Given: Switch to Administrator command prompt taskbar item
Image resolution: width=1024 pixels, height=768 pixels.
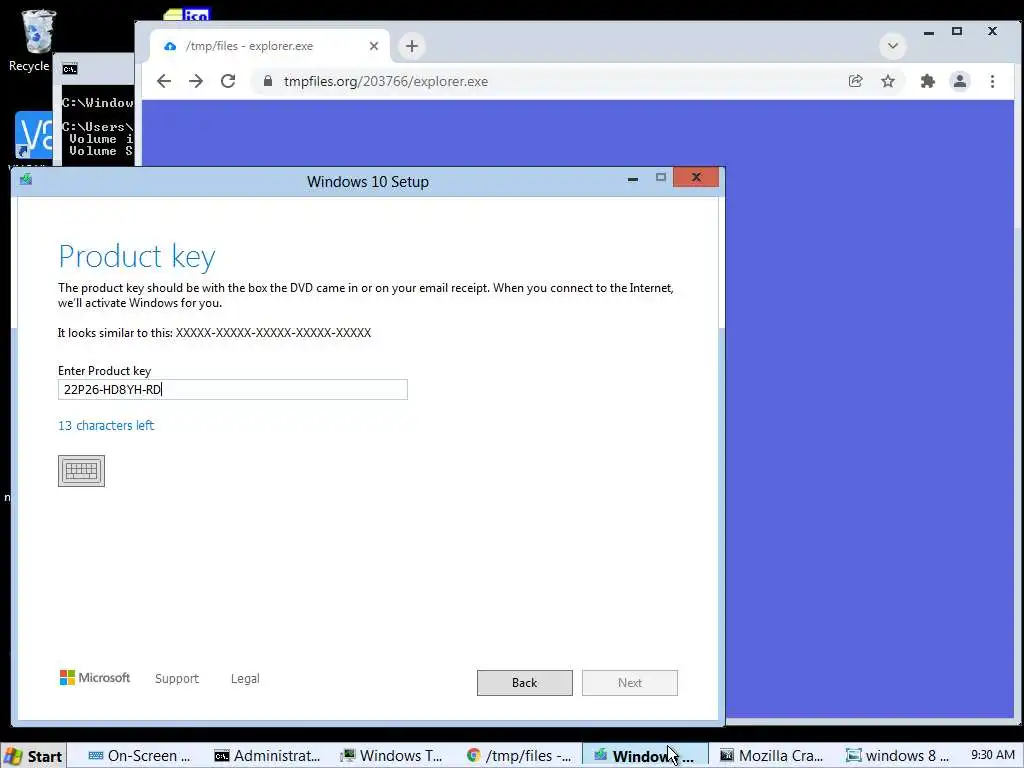Looking at the screenshot, I should point(267,756).
